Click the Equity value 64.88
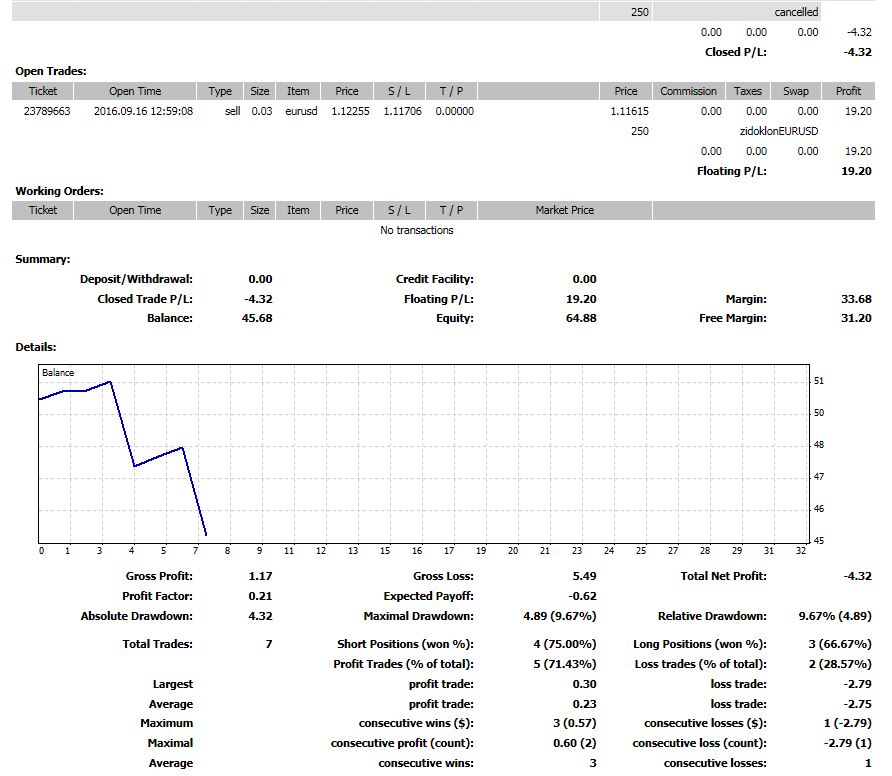The width and height of the screenshot is (892, 776). coord(580,318)
